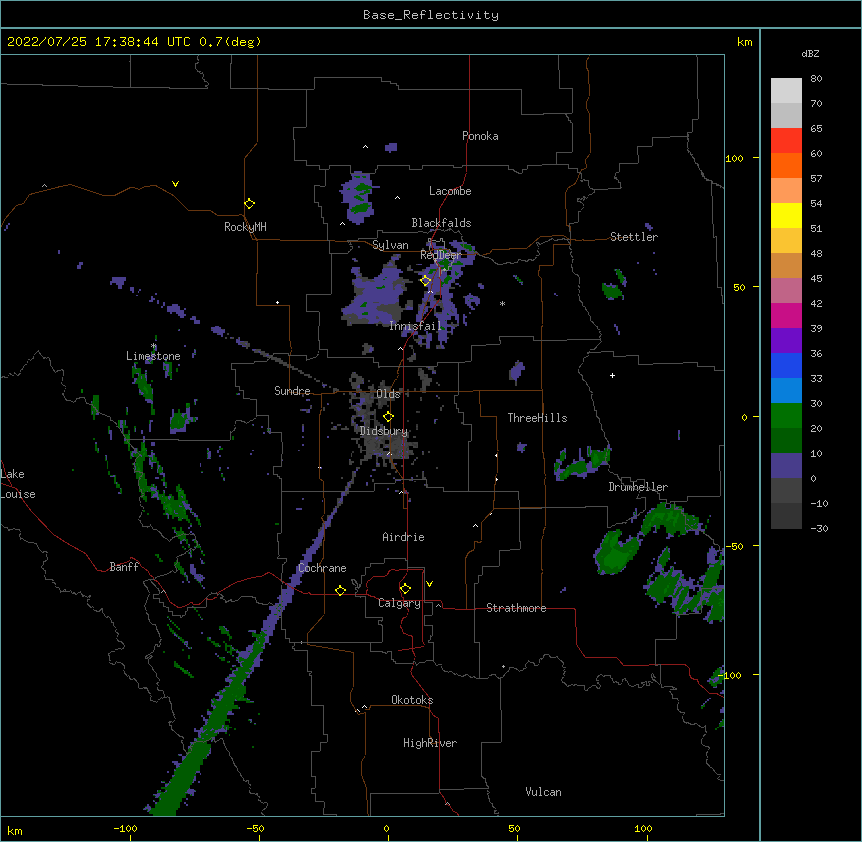Click the 50 tick label on the right axis
The height and width of the screenshot is (842, 862).
tap(739, 287)
